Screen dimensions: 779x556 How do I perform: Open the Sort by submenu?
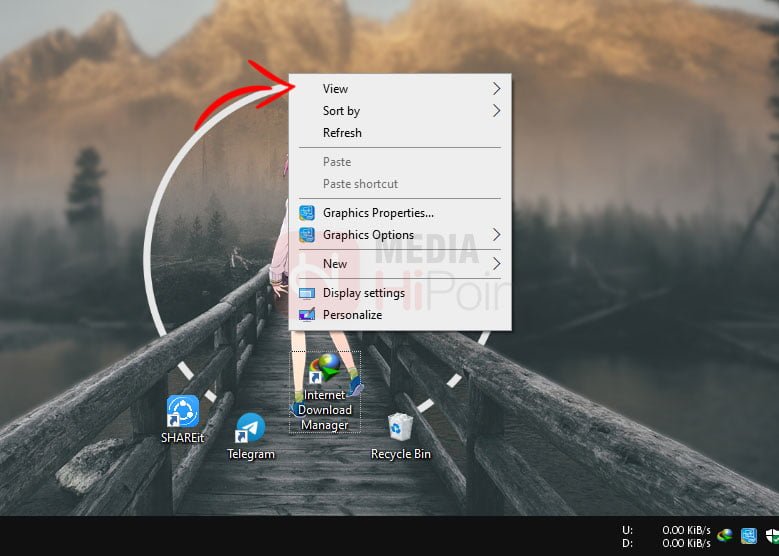(x=400, y=111)
